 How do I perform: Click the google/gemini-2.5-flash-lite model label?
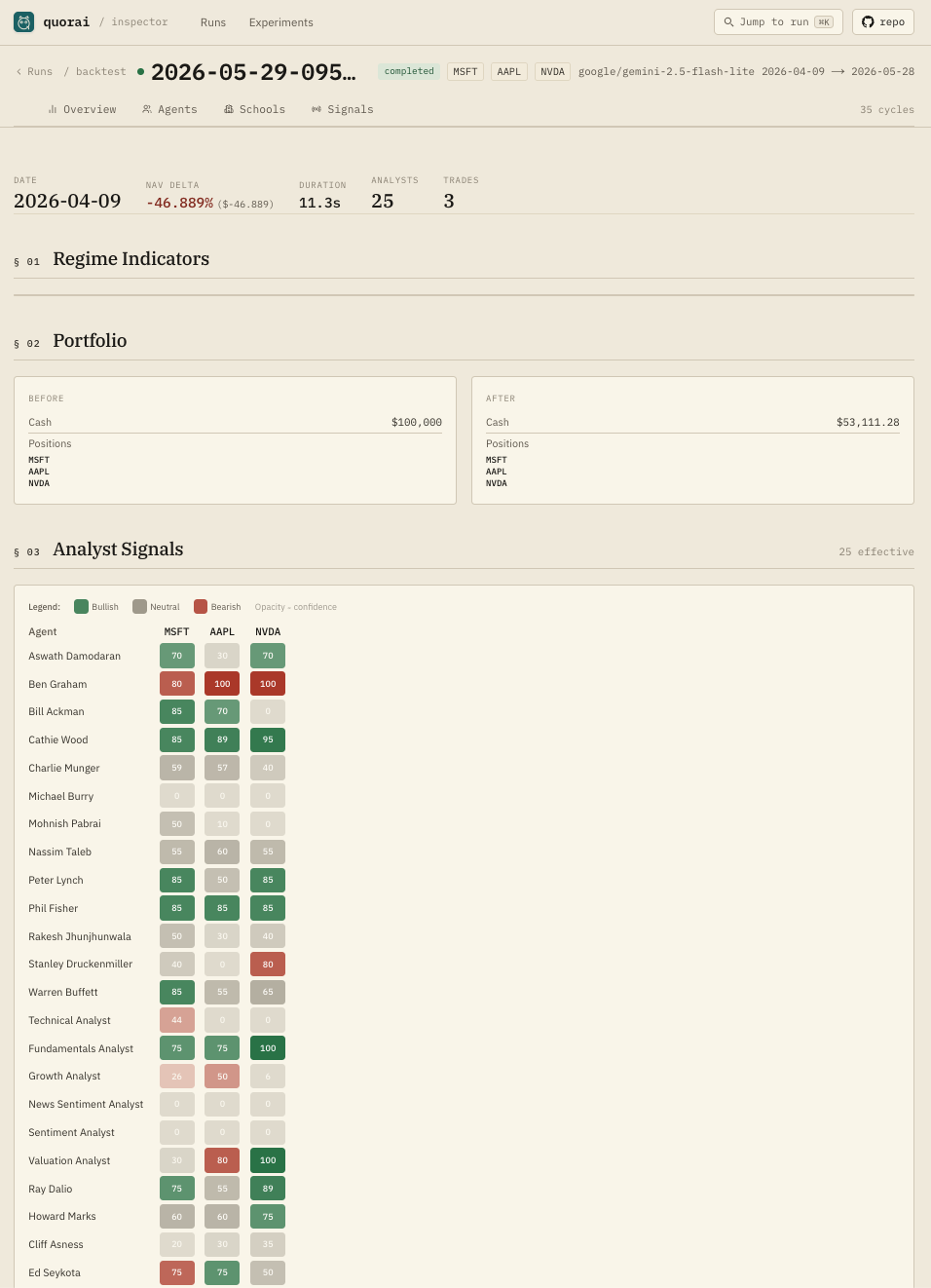666,72
